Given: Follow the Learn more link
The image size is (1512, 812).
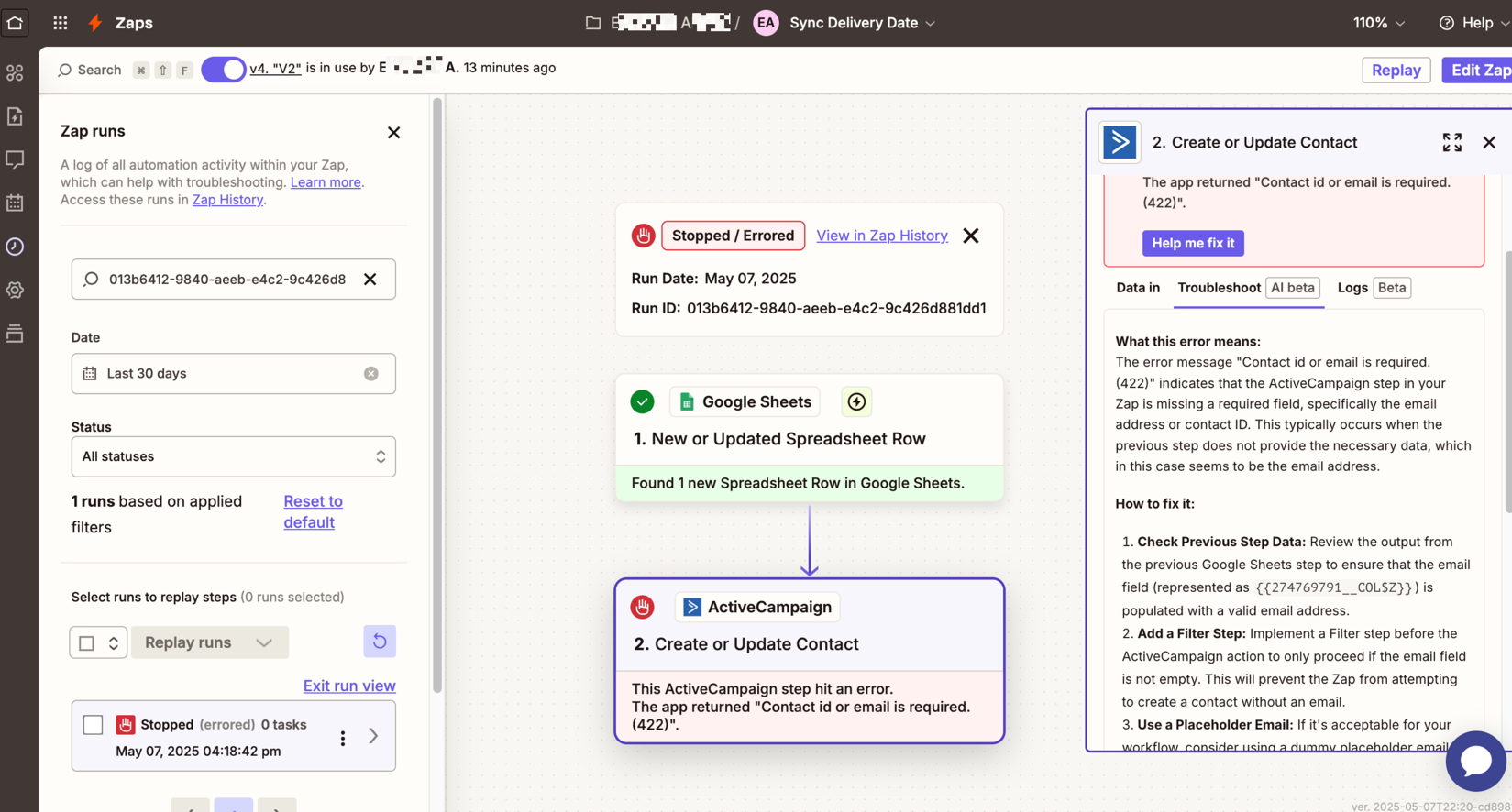Looking at the screenshot, I should (x=326, y=182).
